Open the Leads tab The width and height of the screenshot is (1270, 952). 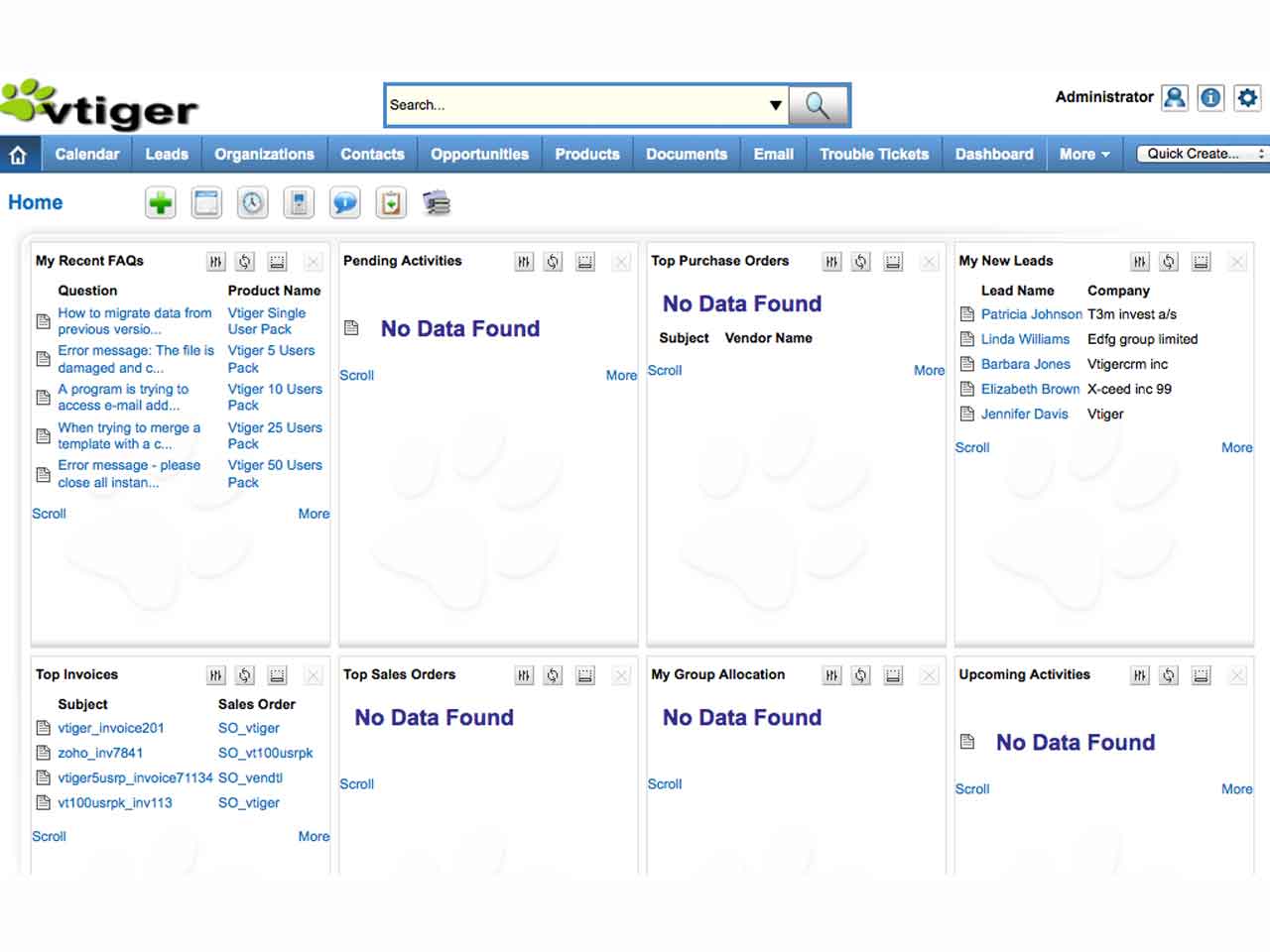[167, 155]
